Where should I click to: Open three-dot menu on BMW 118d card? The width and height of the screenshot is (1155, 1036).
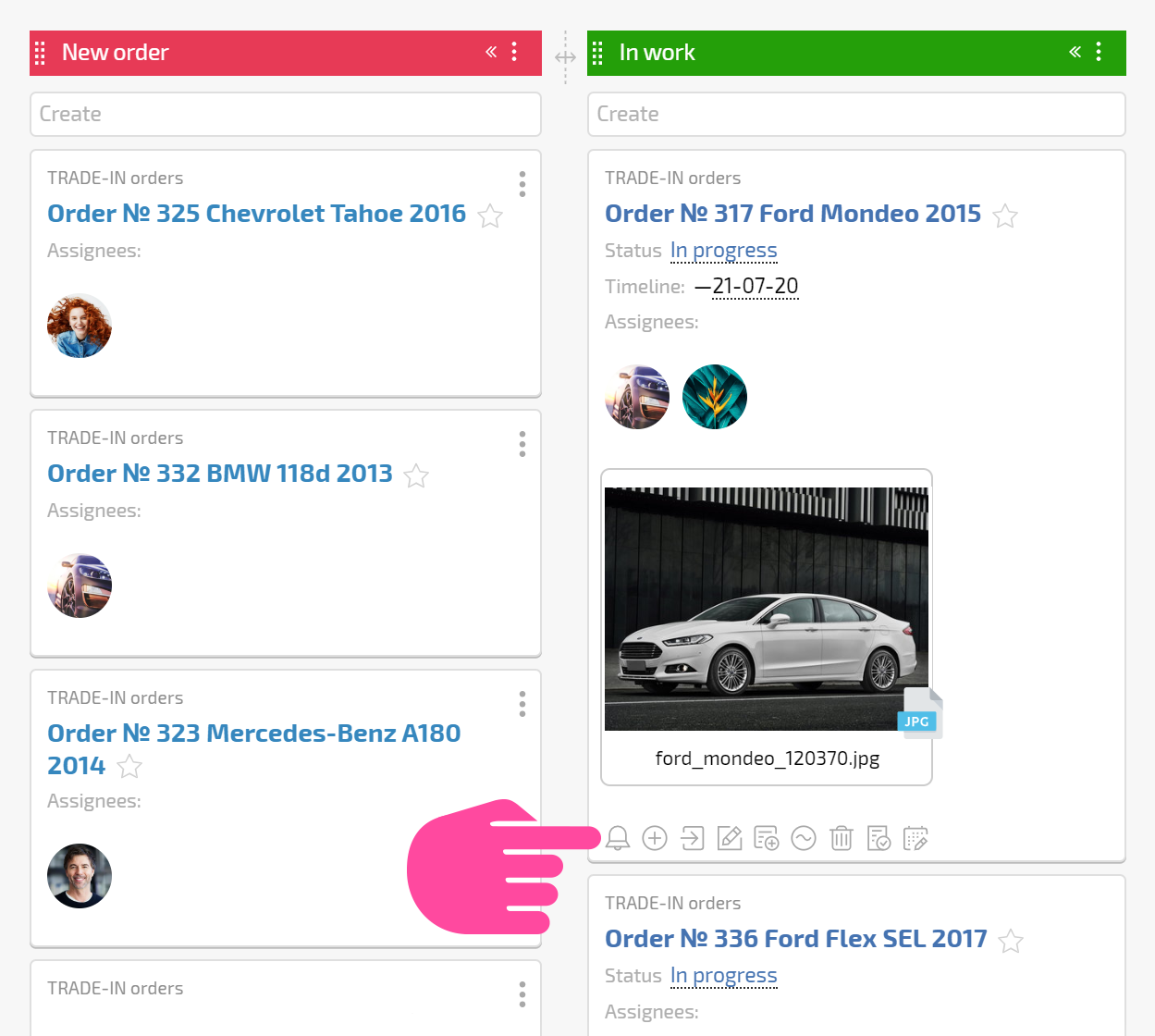point(522,444)
